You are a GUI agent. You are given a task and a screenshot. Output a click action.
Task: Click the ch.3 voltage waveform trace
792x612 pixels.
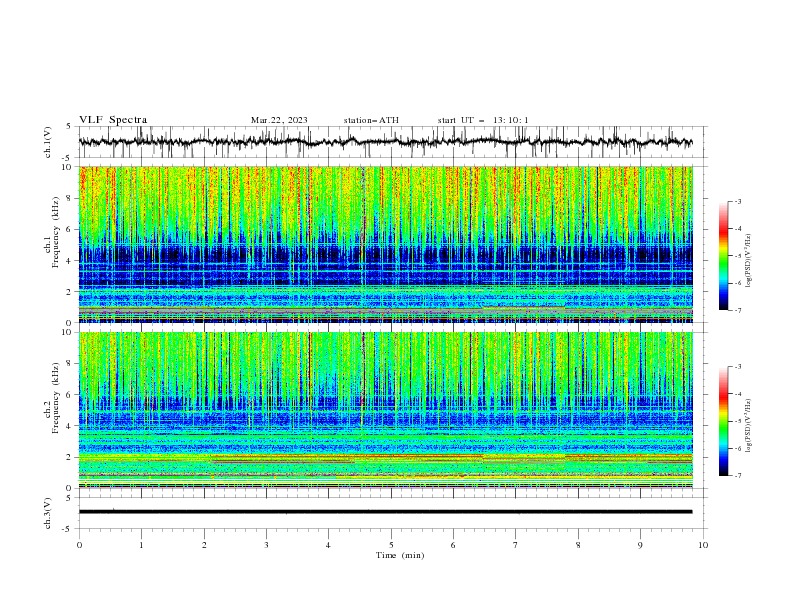coord(385,512)
